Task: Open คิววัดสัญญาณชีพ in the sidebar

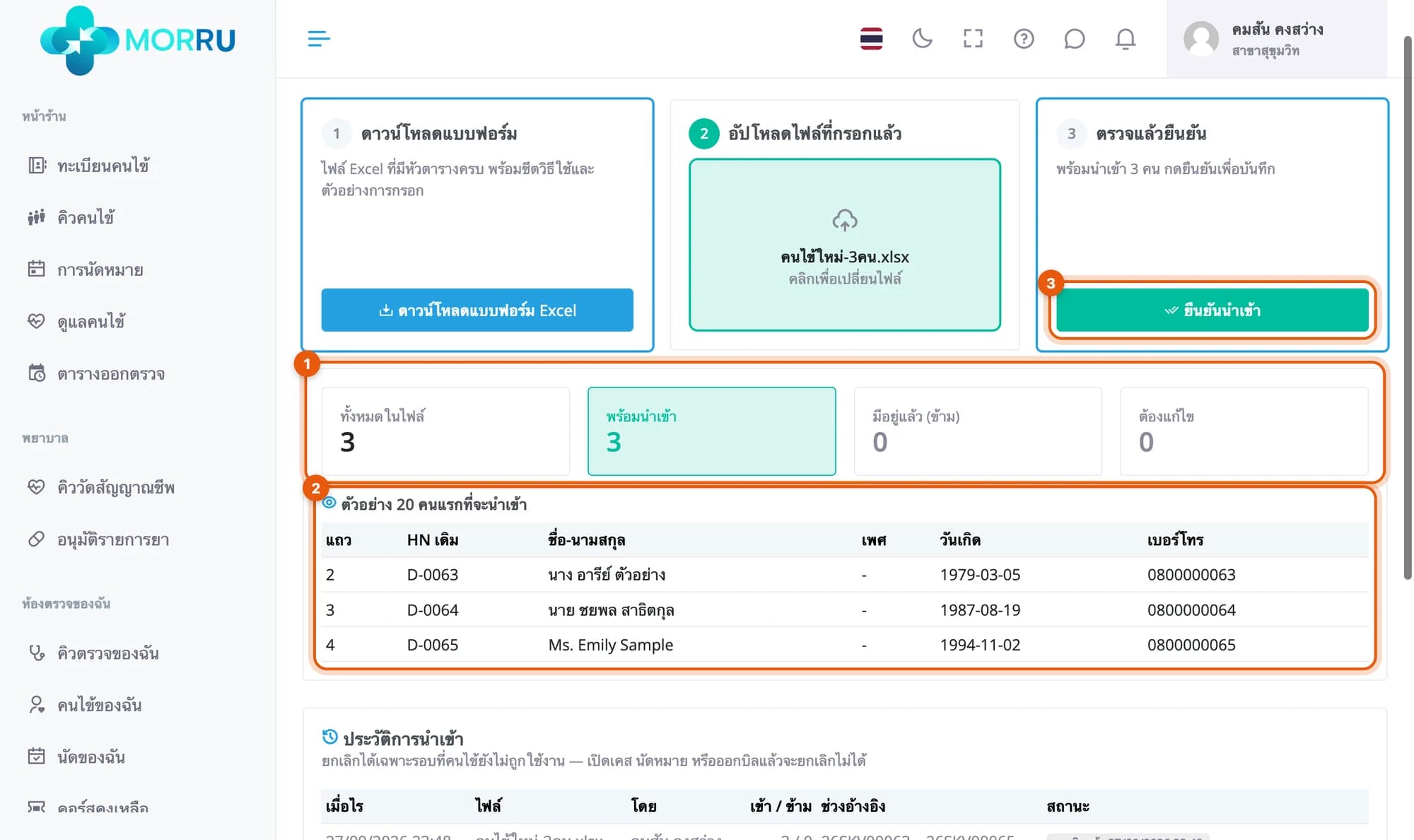Action: [116, 487]
